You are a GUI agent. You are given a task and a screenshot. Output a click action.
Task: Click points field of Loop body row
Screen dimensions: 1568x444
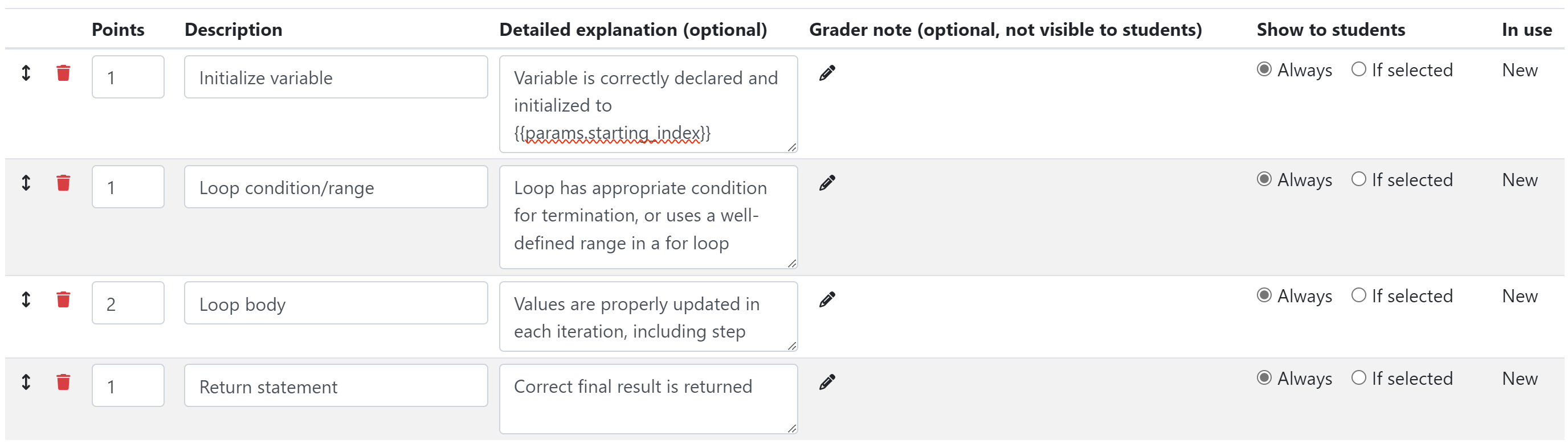tap(128, 303)
